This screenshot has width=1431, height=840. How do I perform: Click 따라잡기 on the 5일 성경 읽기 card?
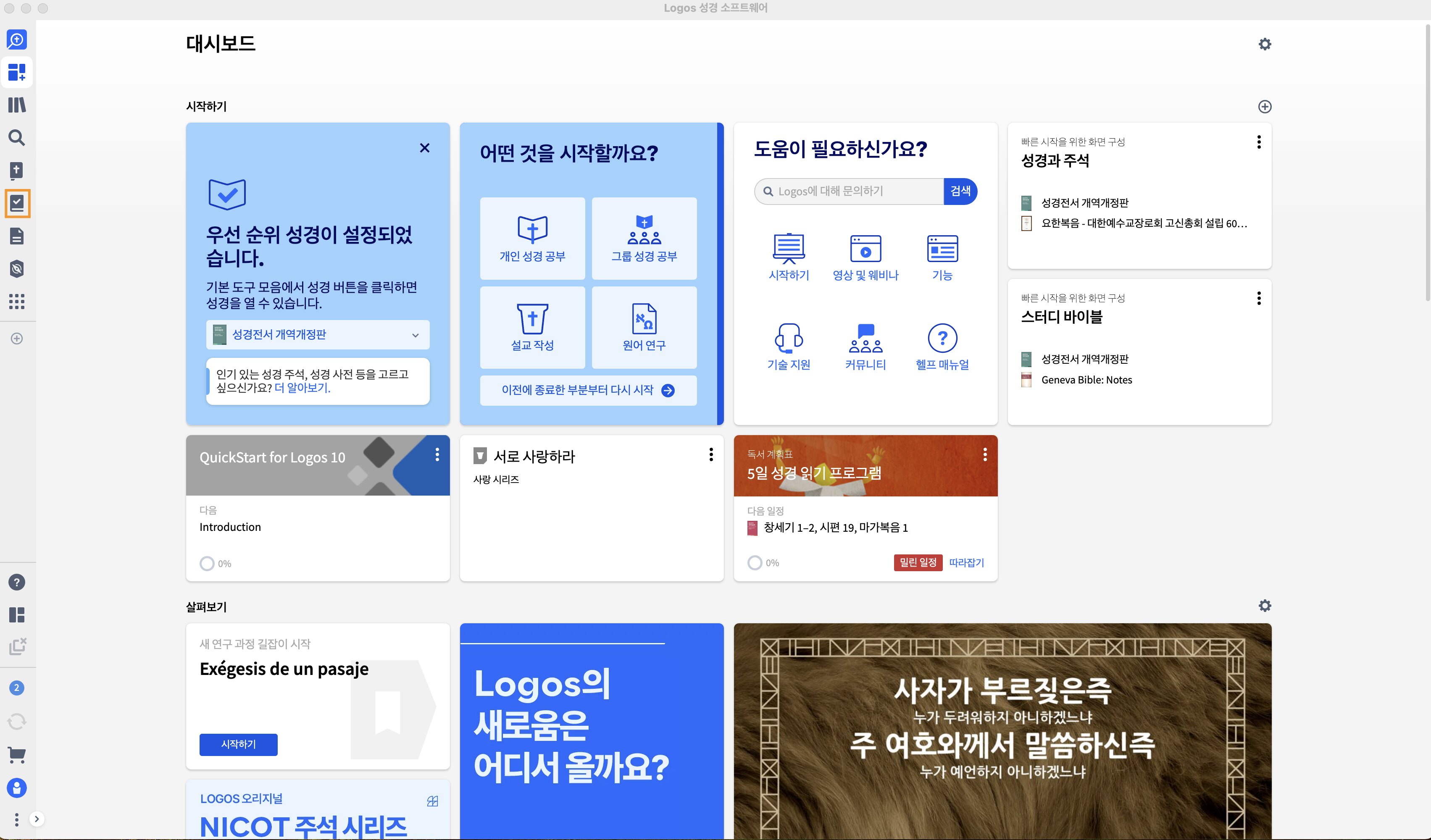coord(967,562)
